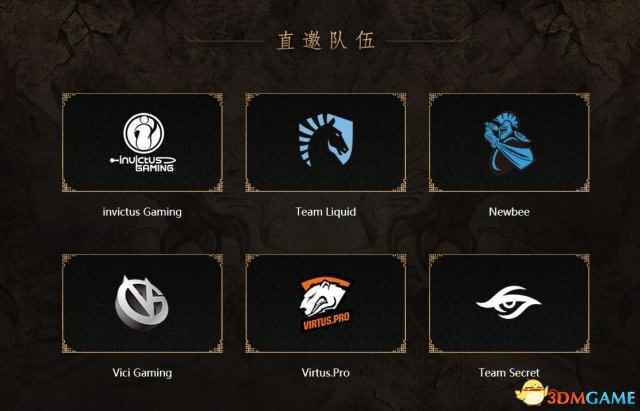The image size is (640, 411).
Task: Click the invictus GAMING wordmark in logo
Action: pos(143,163)
